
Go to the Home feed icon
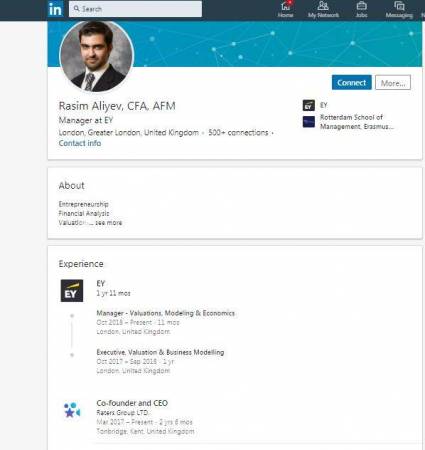click(x=285, y=6)
